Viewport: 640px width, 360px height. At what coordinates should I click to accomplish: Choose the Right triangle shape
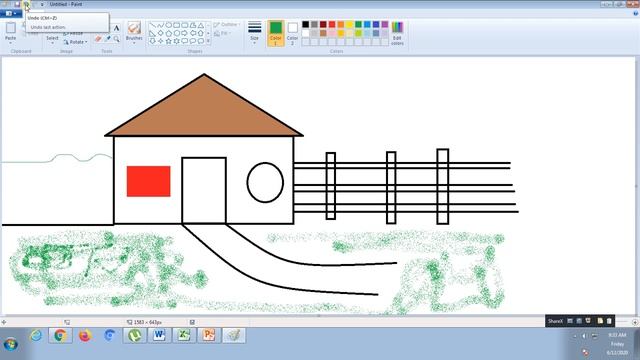[x=152, y=33]
